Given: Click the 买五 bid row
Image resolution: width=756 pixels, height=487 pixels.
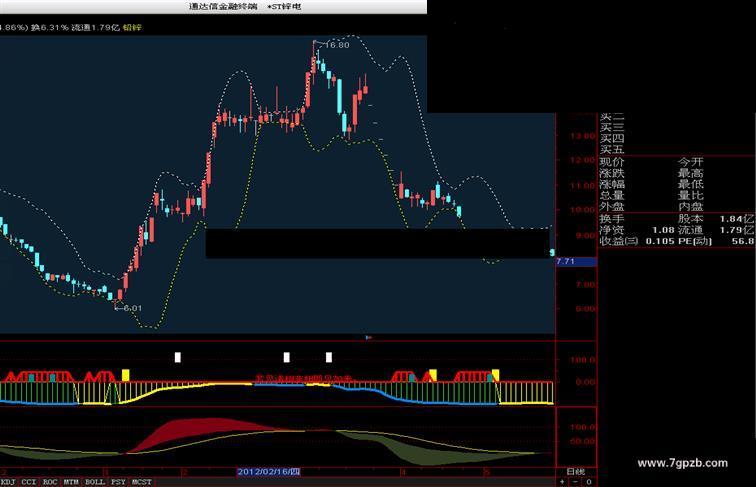Looking at the screenshot, I should point(612,149).
